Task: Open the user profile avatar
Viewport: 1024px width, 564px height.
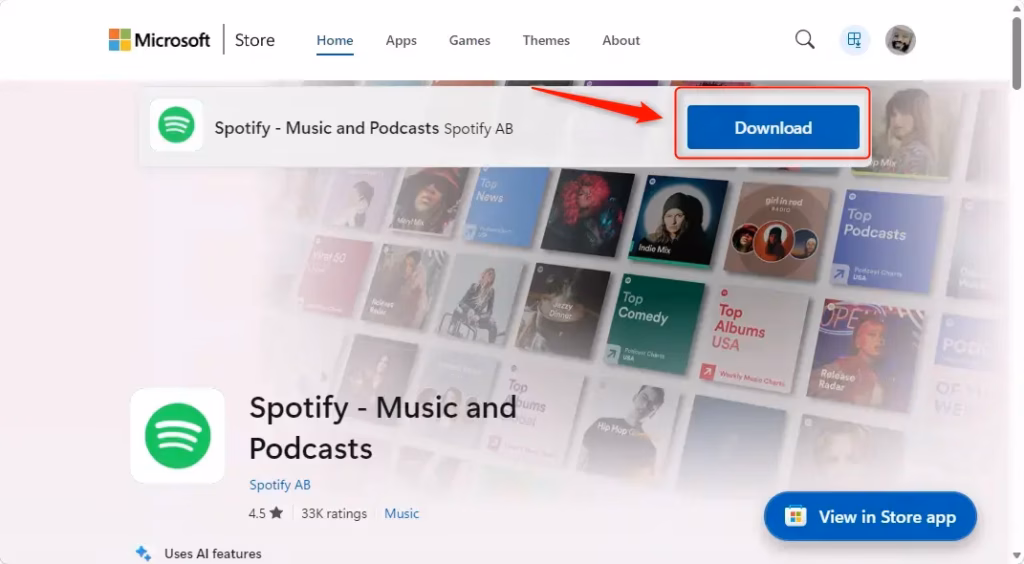Action: [x=901, y=40]
